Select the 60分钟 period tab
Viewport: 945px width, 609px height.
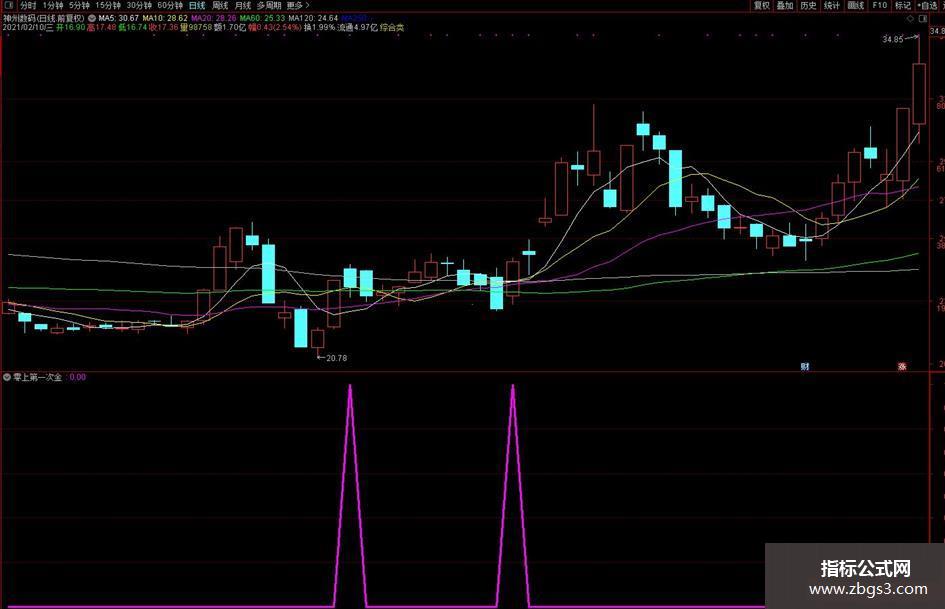point(170,5)
